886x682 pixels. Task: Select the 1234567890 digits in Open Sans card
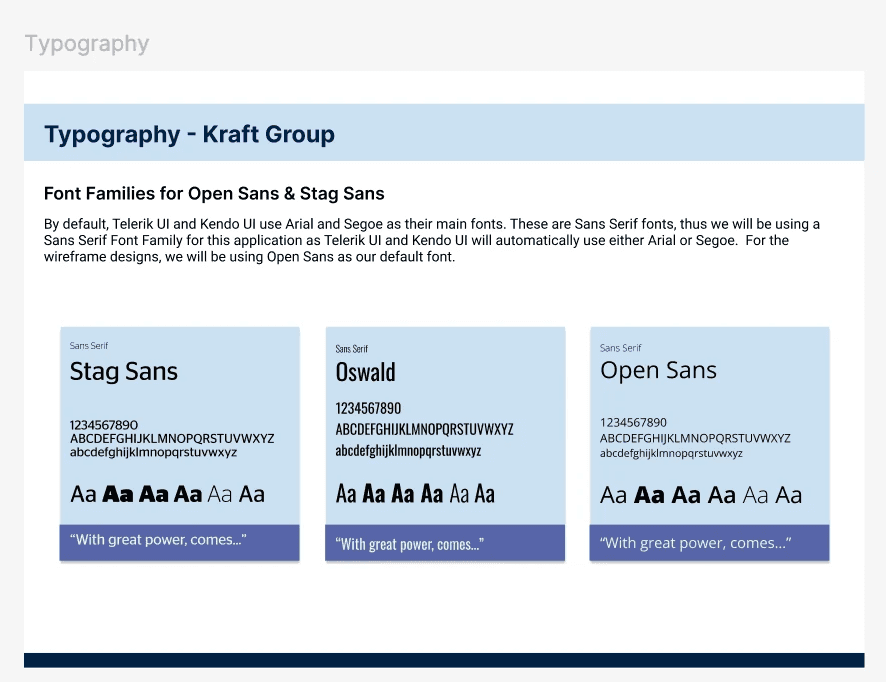(633, 423)
